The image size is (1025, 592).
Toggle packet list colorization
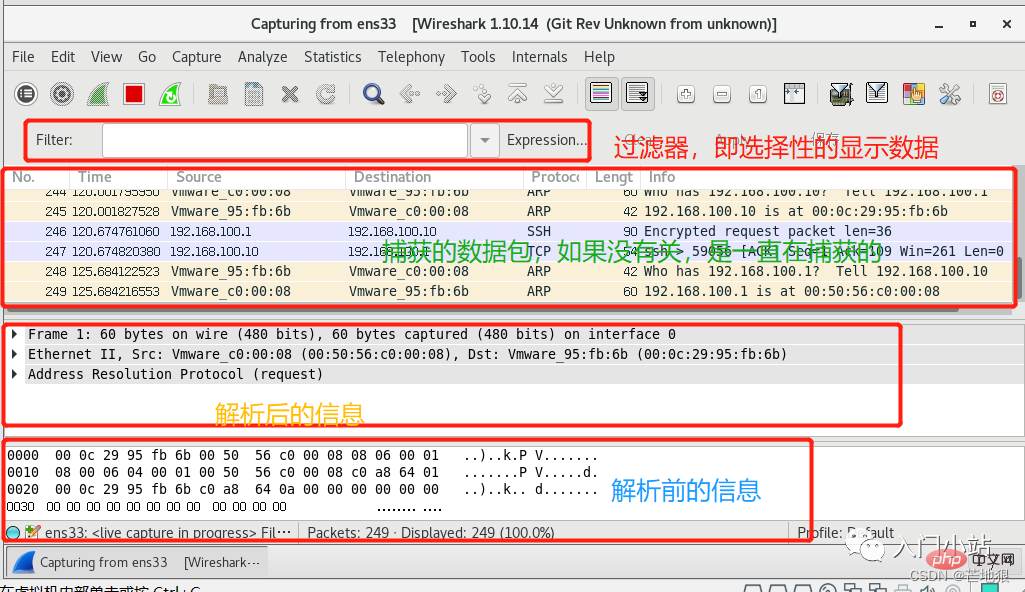tap(601, 93)
